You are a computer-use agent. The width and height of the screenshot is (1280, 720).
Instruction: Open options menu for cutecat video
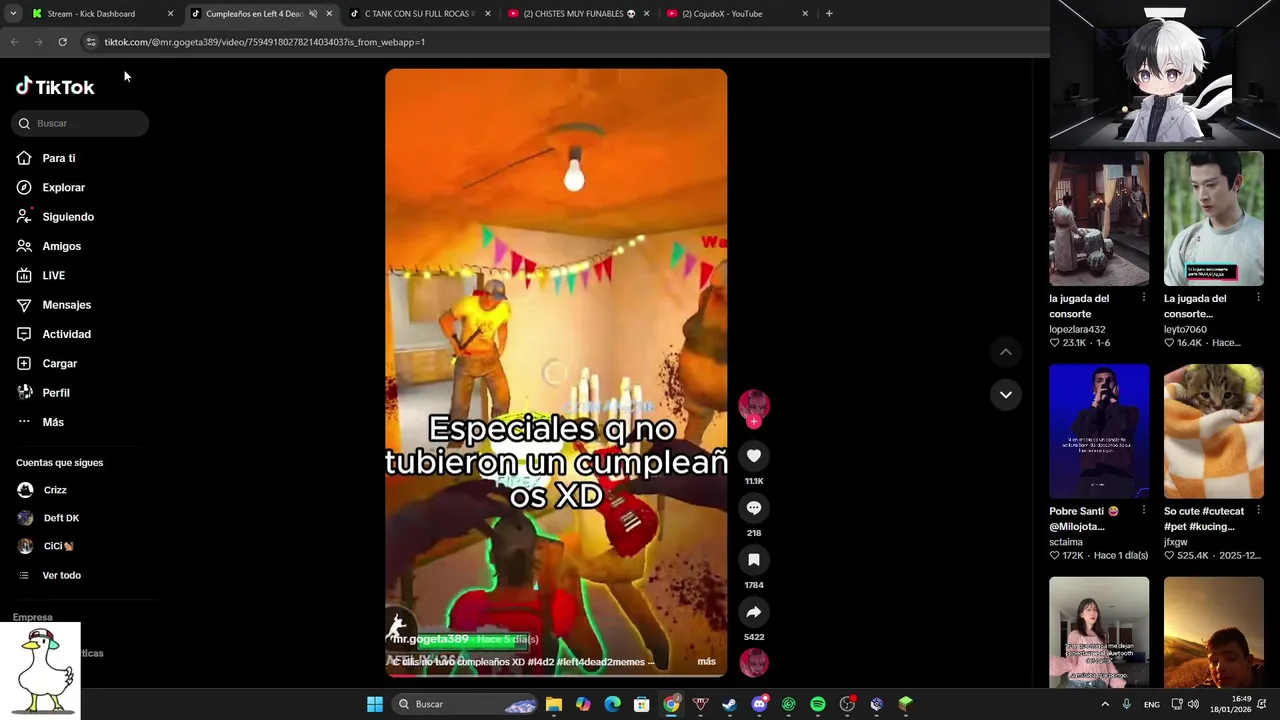pyautogui.click(x=1258, y=511)
